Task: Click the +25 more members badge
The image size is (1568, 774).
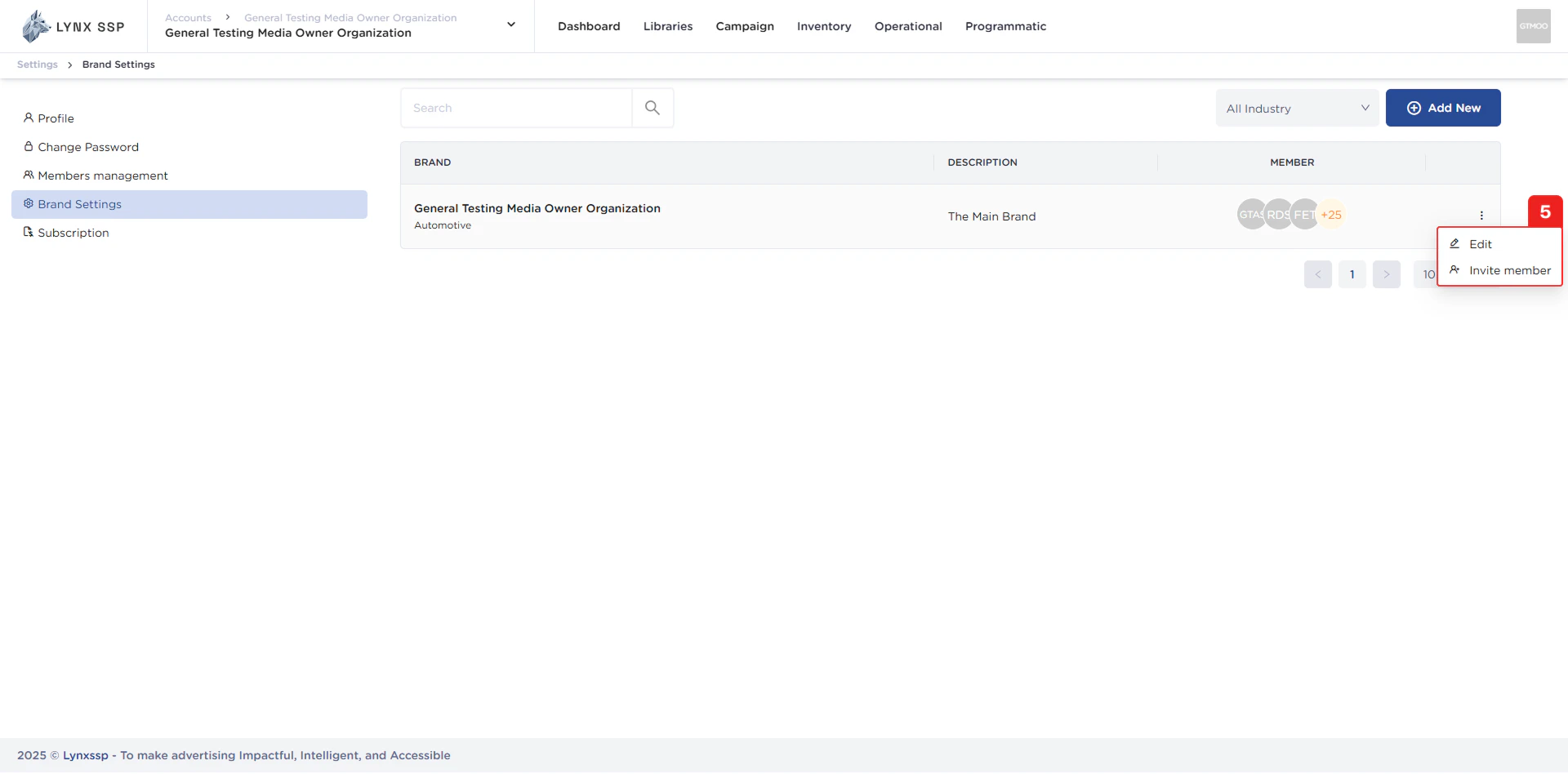Action: tap(1331, 215)
